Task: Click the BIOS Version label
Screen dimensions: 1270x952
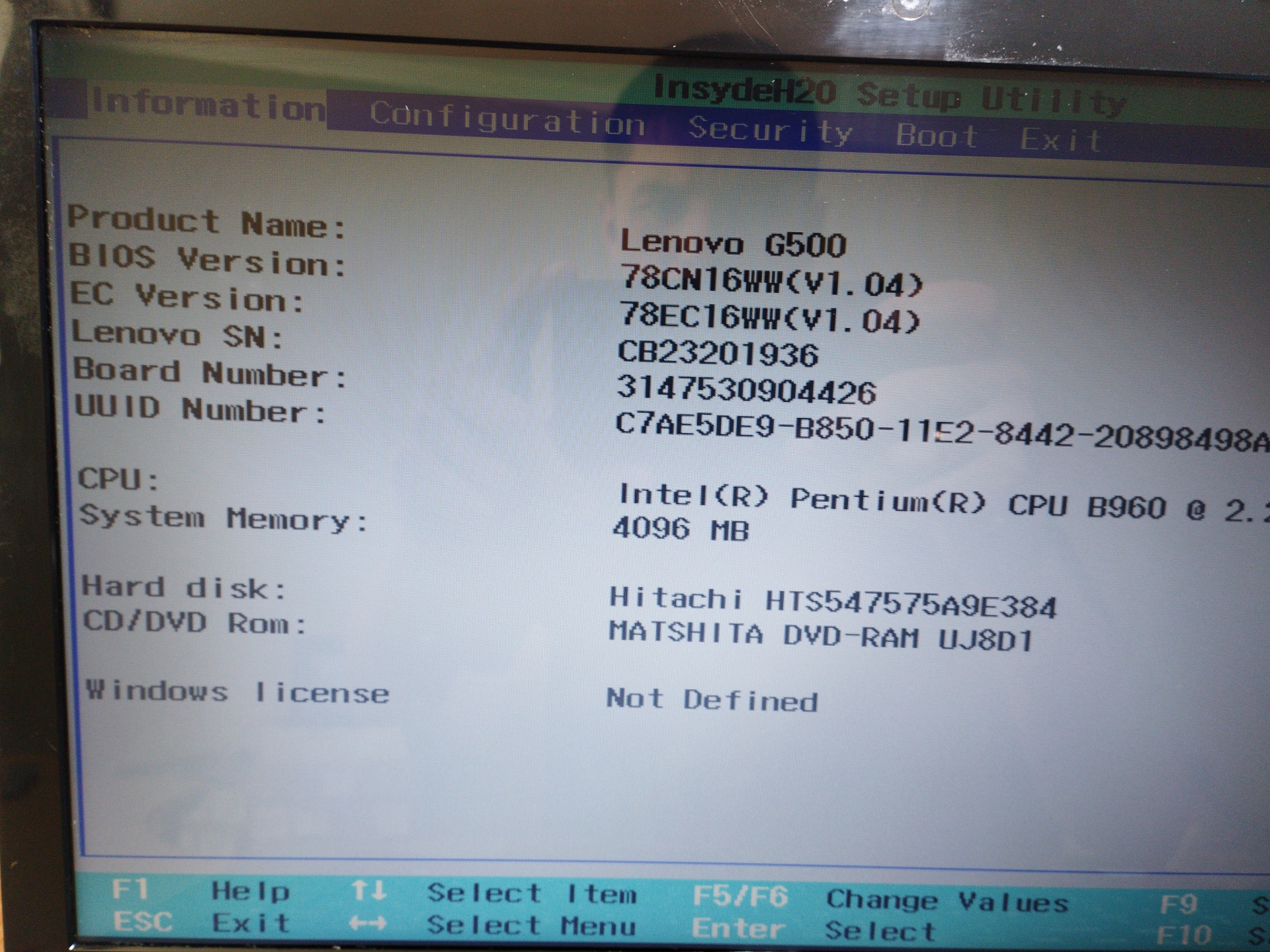Action: 208,260
